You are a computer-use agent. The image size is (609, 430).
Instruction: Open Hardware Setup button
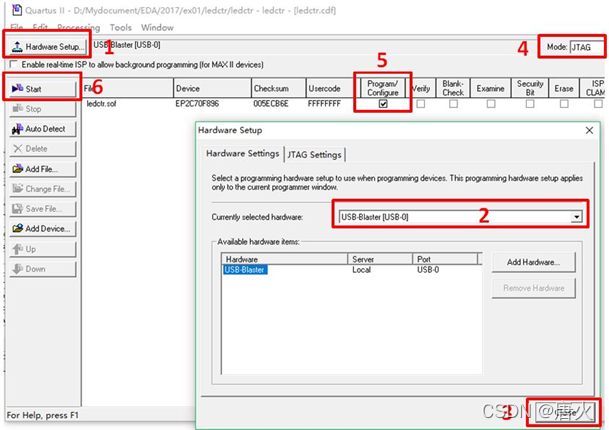click(x=47, y=47)
